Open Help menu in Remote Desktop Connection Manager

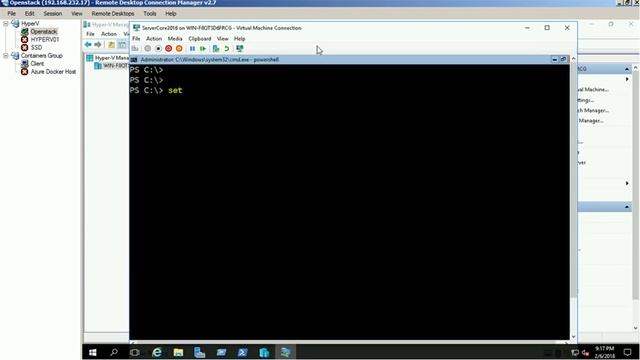[x=171, y=13]
